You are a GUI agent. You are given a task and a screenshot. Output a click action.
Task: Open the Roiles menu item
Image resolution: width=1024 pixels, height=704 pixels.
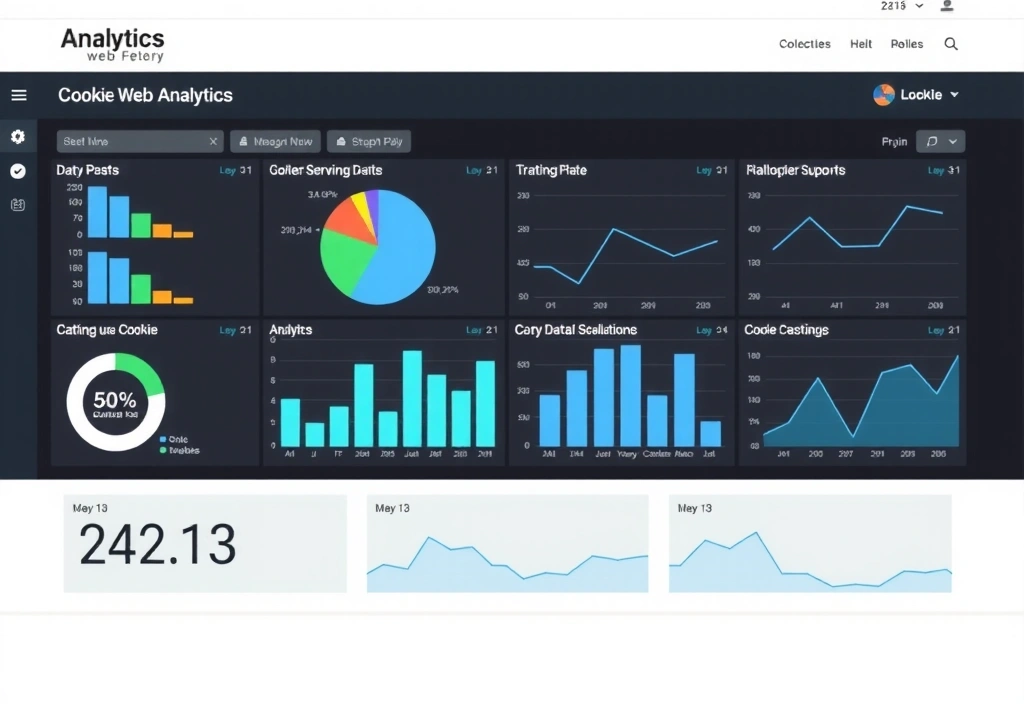tap(906, 44)
